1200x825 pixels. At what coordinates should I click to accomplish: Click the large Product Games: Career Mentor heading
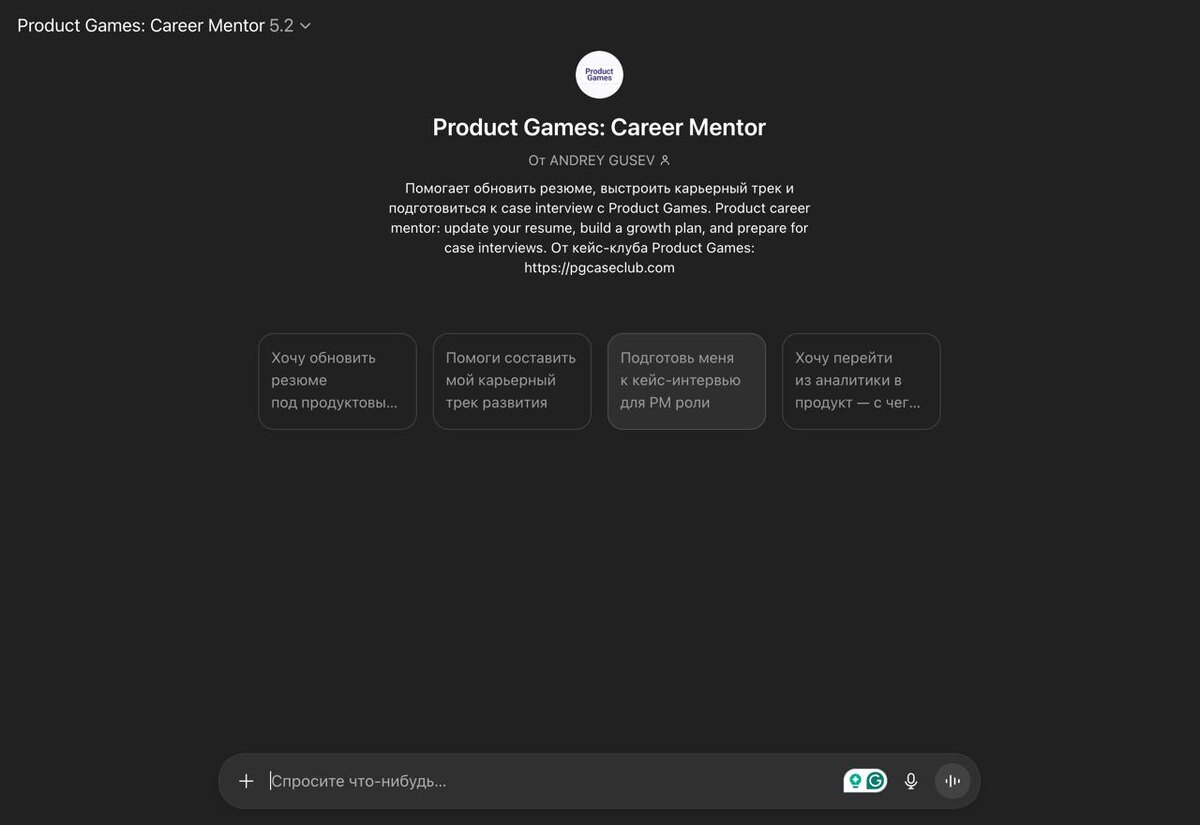tap(599, 127)
